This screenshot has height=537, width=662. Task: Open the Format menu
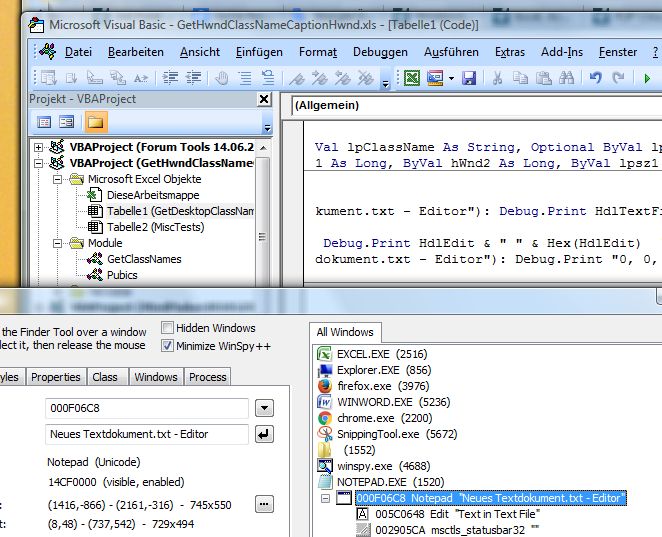(317, 52)
